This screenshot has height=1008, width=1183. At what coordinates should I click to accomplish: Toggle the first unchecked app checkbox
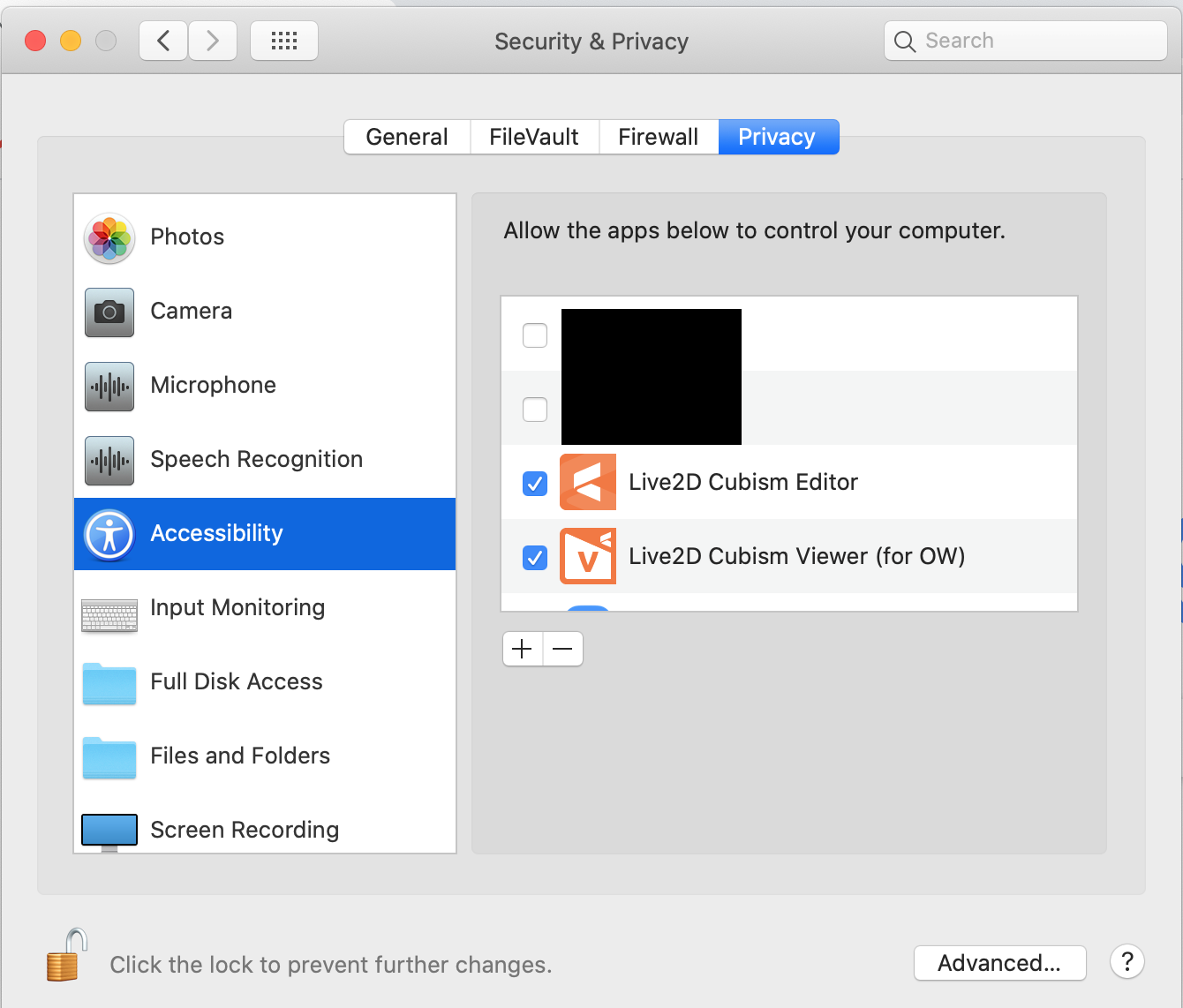[x=535, y=335]
